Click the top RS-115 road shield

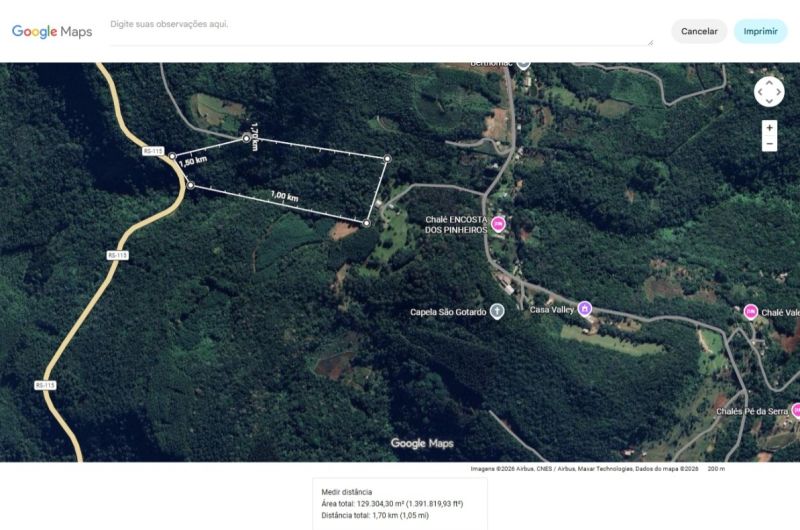153,151
